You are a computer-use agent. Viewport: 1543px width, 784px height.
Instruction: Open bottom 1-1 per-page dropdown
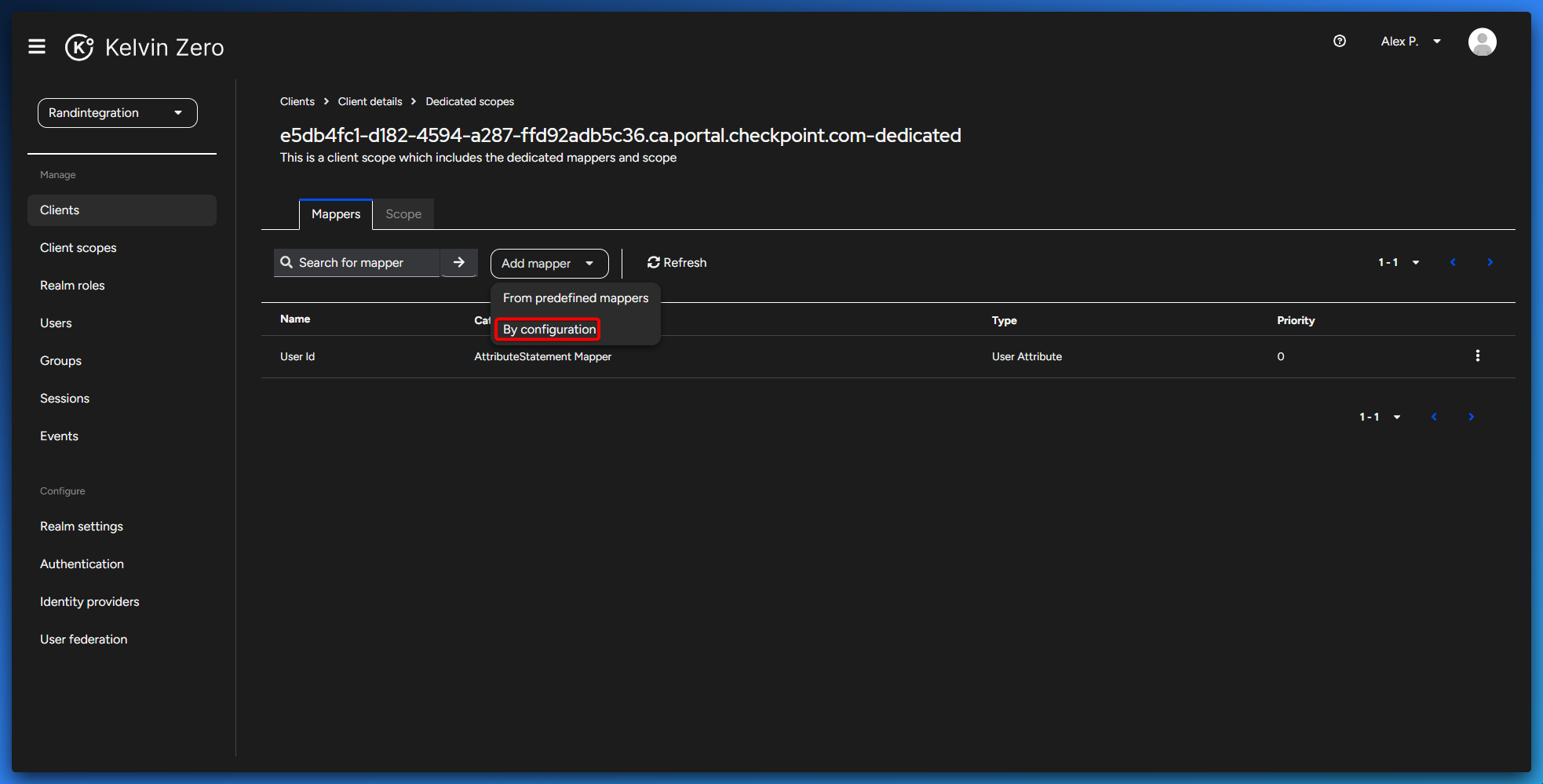pos(1380,417)
